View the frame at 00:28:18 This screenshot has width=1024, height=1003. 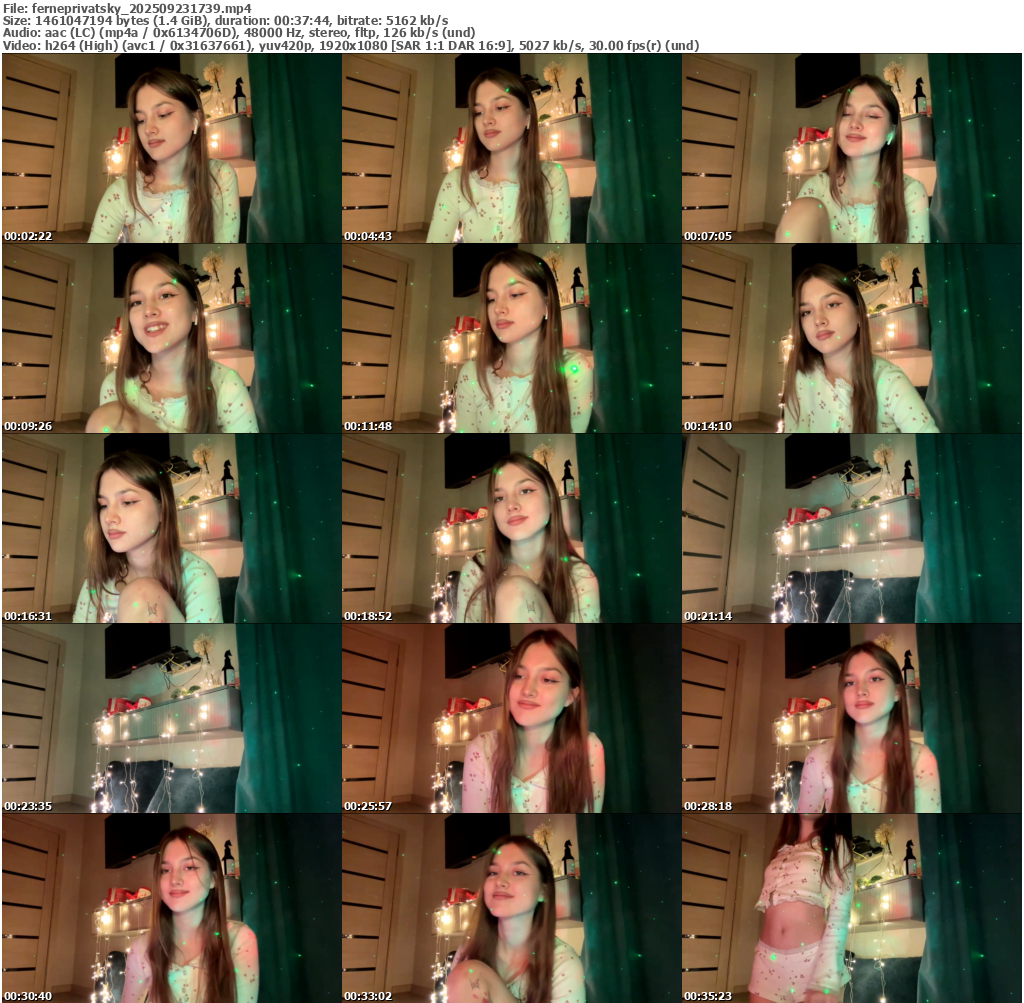852,718
